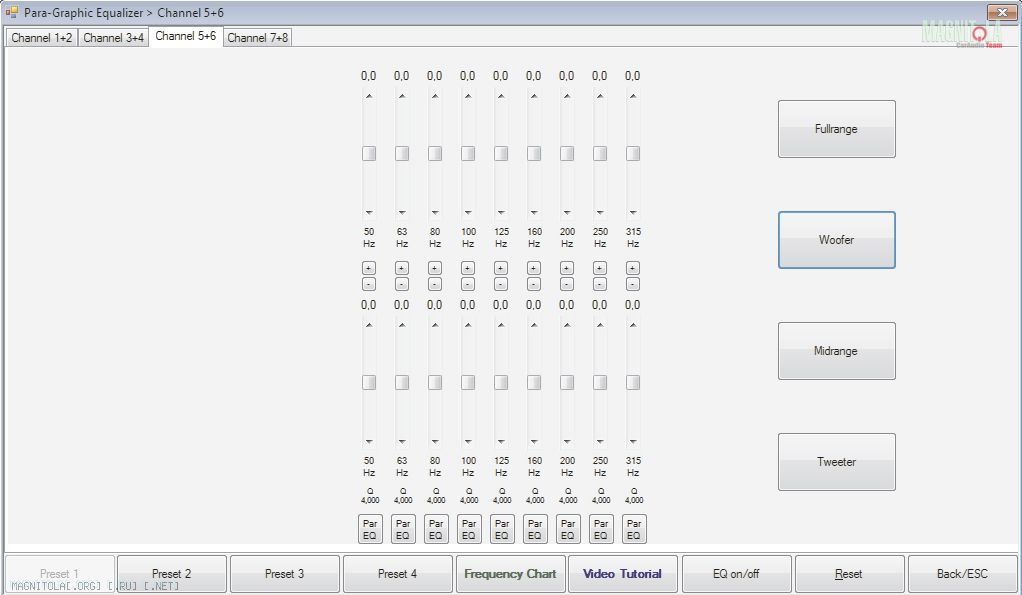The width and height of the screenshot is (1022, 595).
Task: Click the window icon in the title bar
Action: click(12, 12)
